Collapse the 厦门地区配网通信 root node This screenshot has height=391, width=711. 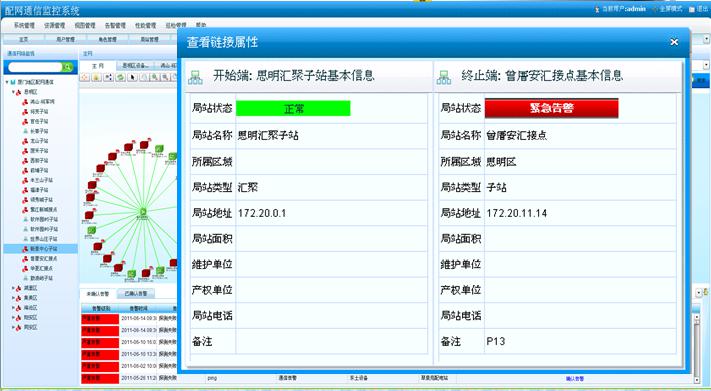coord(7,82)
